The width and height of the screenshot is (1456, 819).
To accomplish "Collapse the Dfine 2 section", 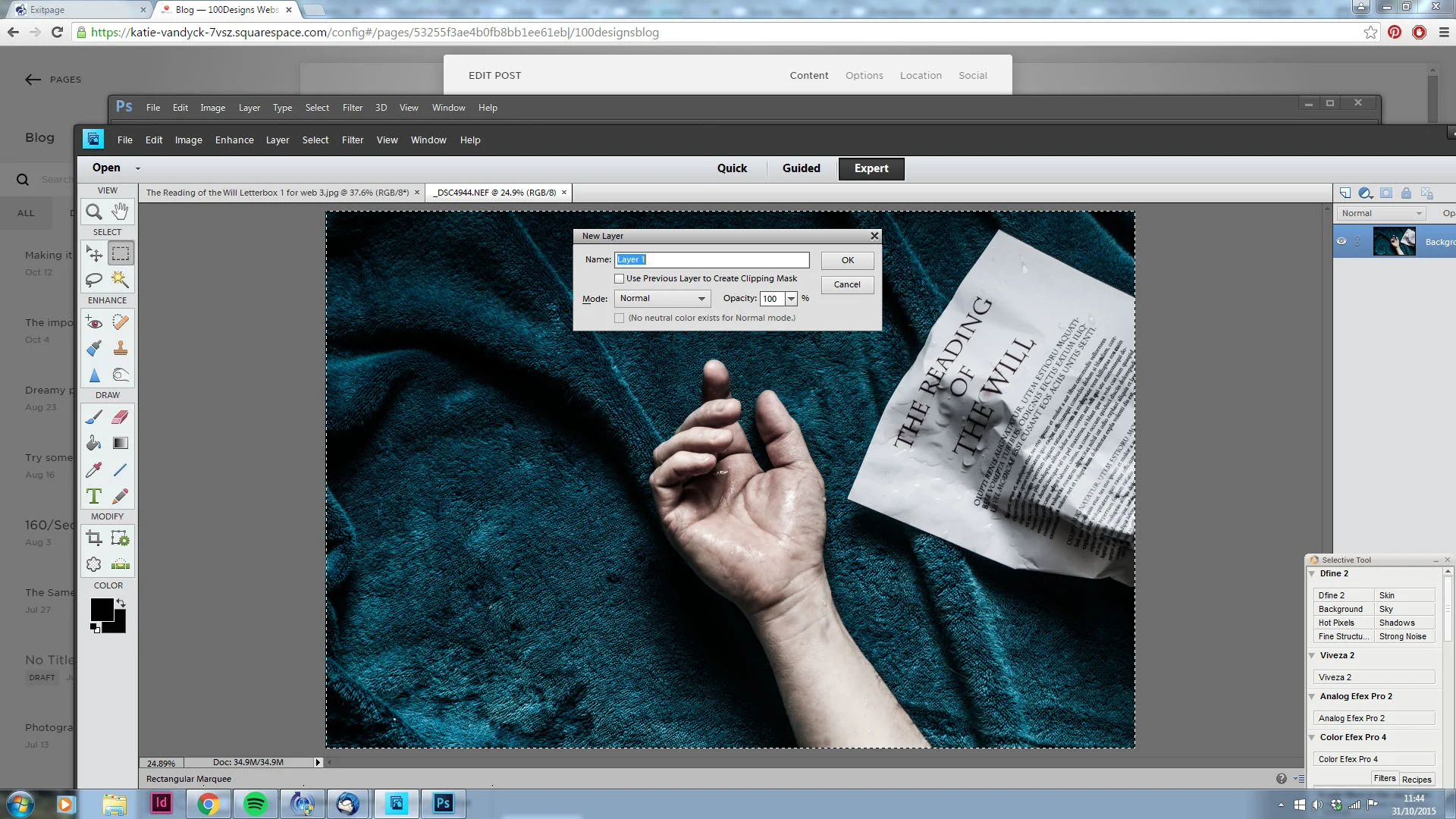I will click(x=1312, y=574).
